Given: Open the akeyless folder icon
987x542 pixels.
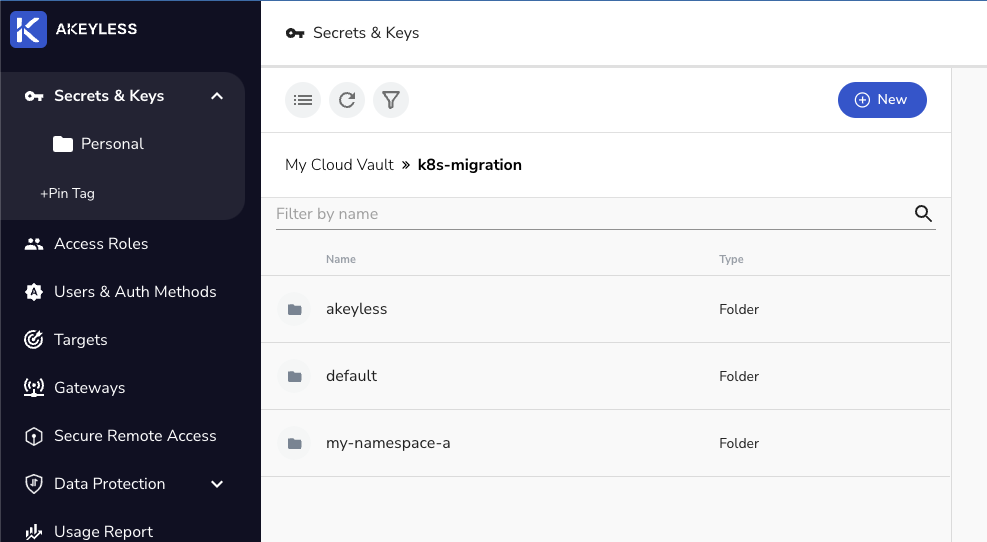Looking at the screenshot, I should [x=294, y=310].
